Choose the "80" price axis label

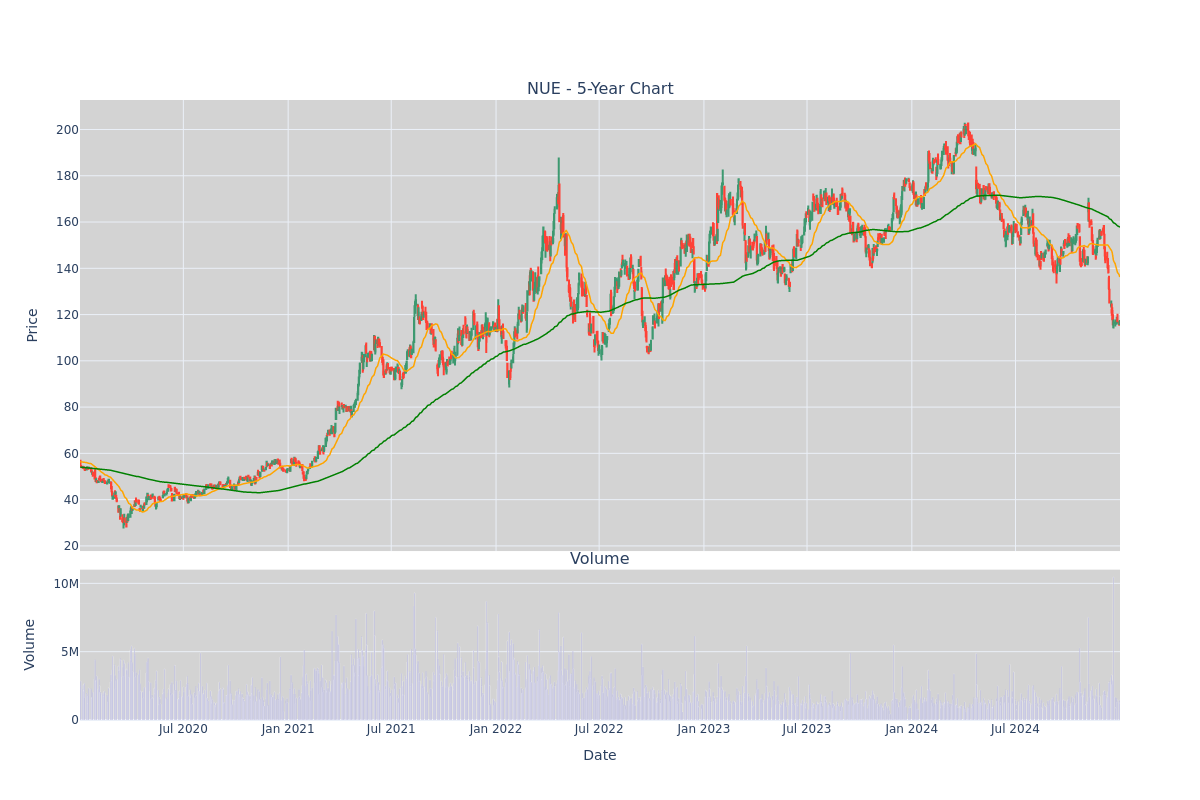[71, 407]
